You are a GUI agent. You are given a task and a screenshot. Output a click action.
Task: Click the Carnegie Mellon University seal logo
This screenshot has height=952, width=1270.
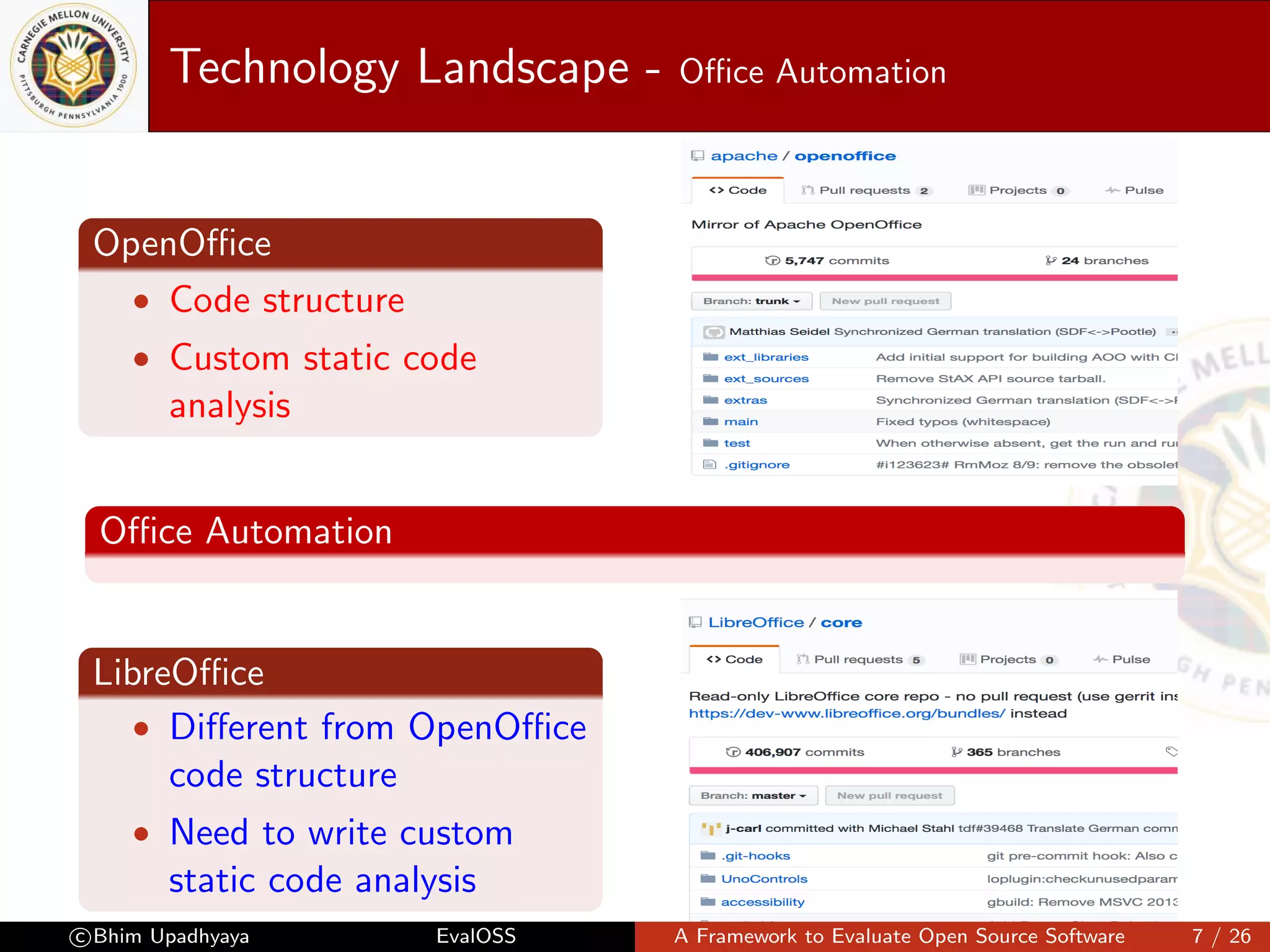click(74, 66)
